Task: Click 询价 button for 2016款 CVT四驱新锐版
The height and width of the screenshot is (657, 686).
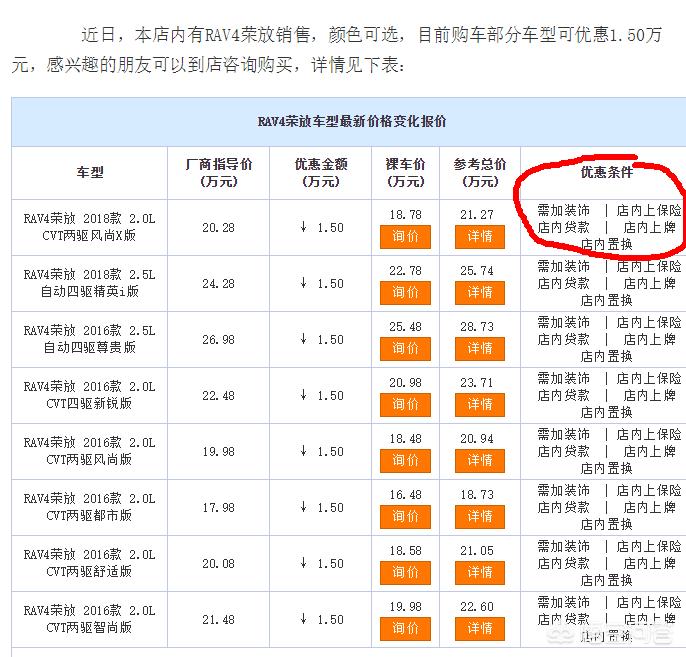Action: [x=405, y=405]
